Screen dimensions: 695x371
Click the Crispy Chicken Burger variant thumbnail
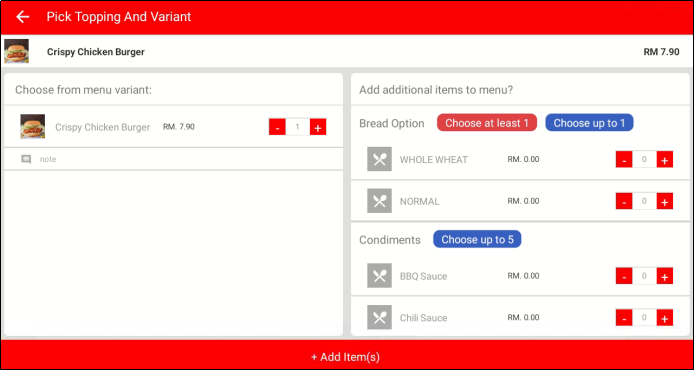point(32,126)
